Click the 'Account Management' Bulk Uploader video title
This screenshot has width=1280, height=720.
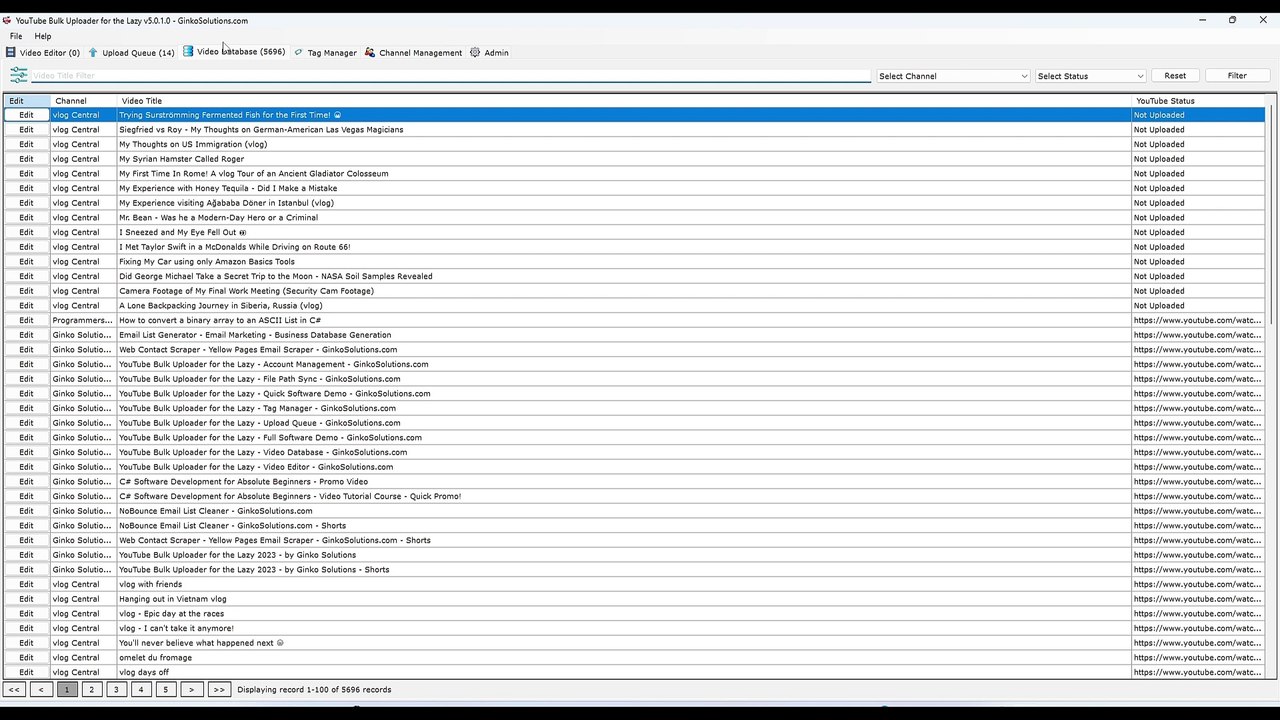point(273,364)
